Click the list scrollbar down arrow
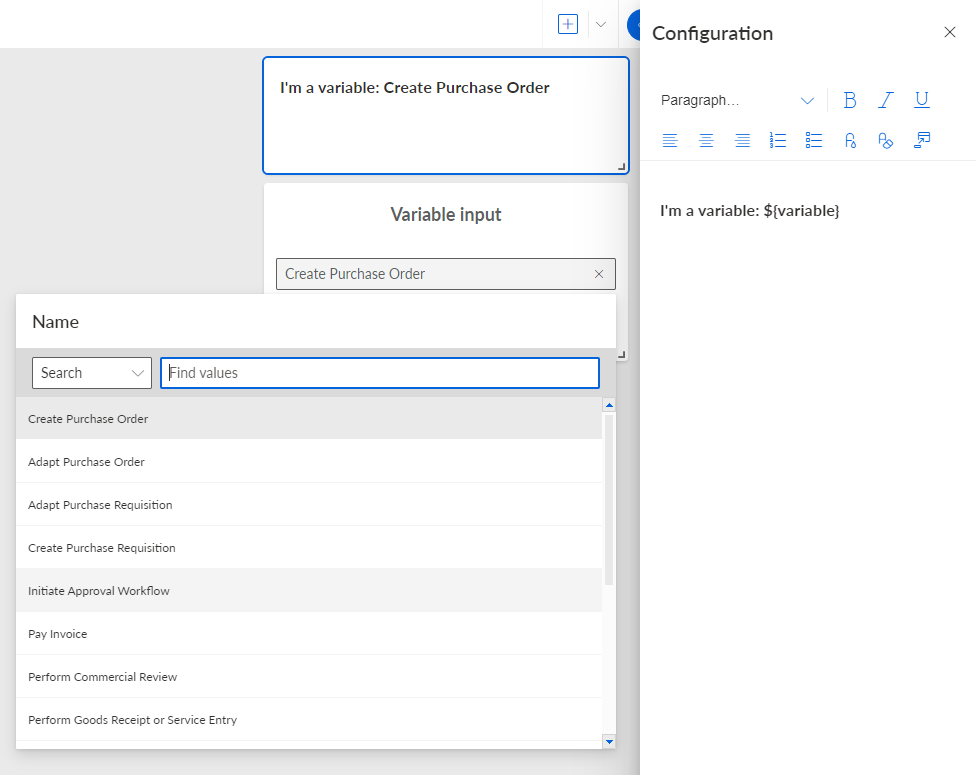Viewport: 976px width, 775px height. (x=609, y=741)
